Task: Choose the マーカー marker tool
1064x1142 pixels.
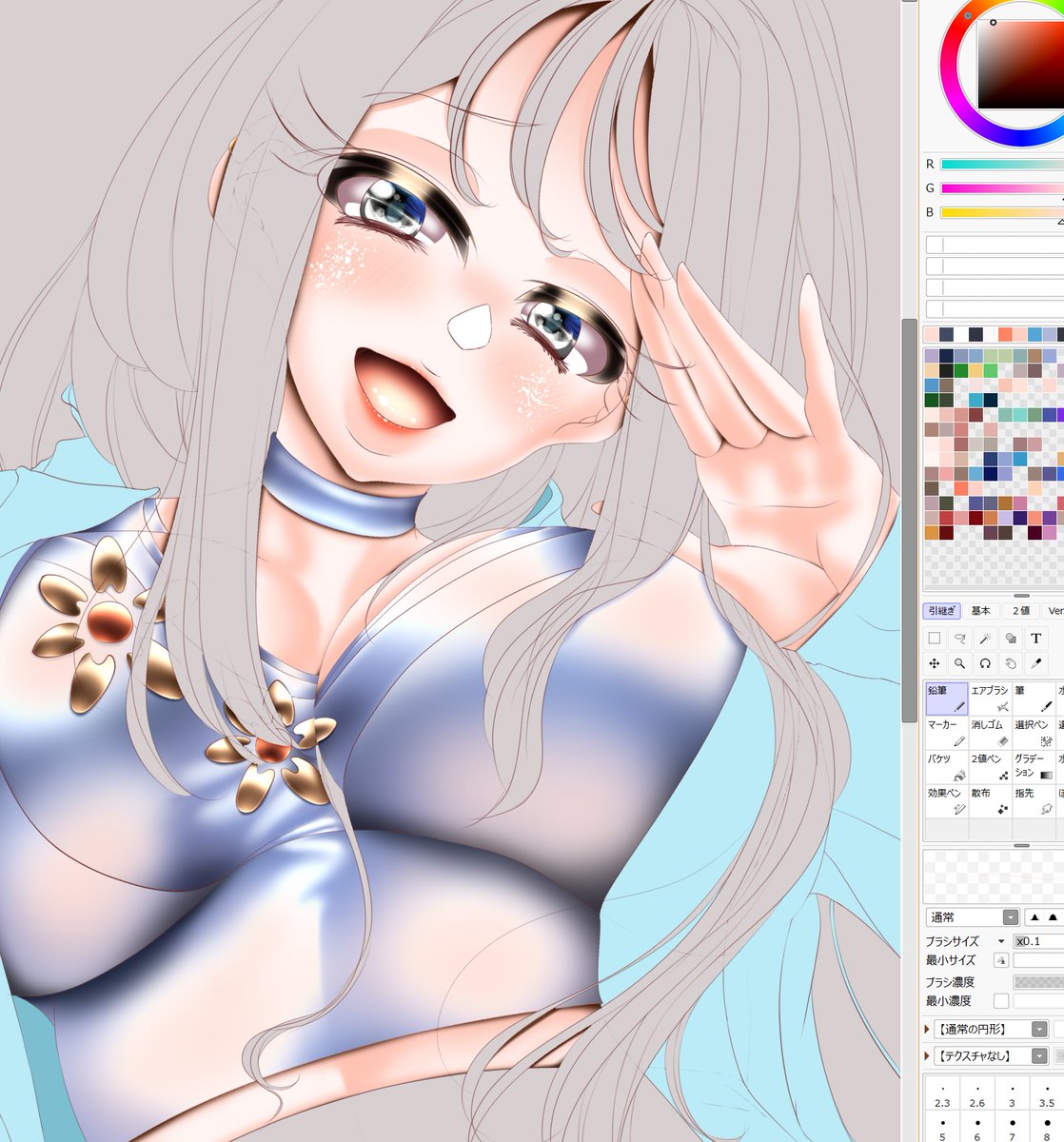Action: (x=946, y=733)
